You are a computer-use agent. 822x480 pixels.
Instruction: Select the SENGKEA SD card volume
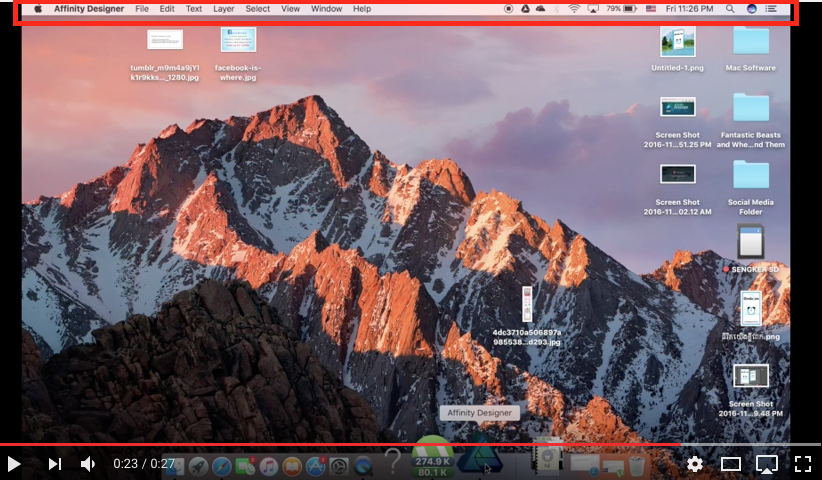(x=751, y=249)
